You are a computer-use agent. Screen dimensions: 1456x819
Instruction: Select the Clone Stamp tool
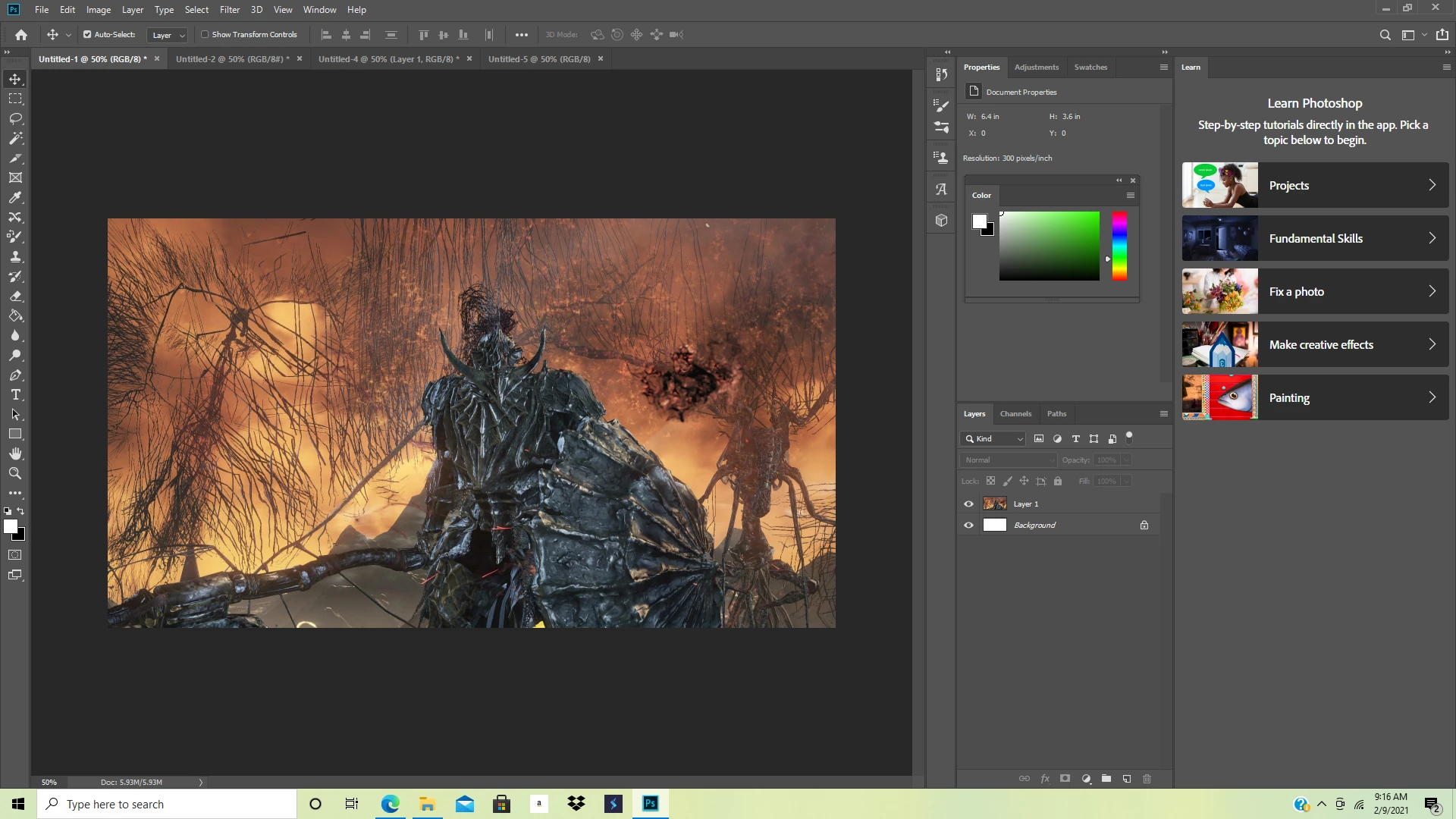pyautogui.click(x=15, y=256)
